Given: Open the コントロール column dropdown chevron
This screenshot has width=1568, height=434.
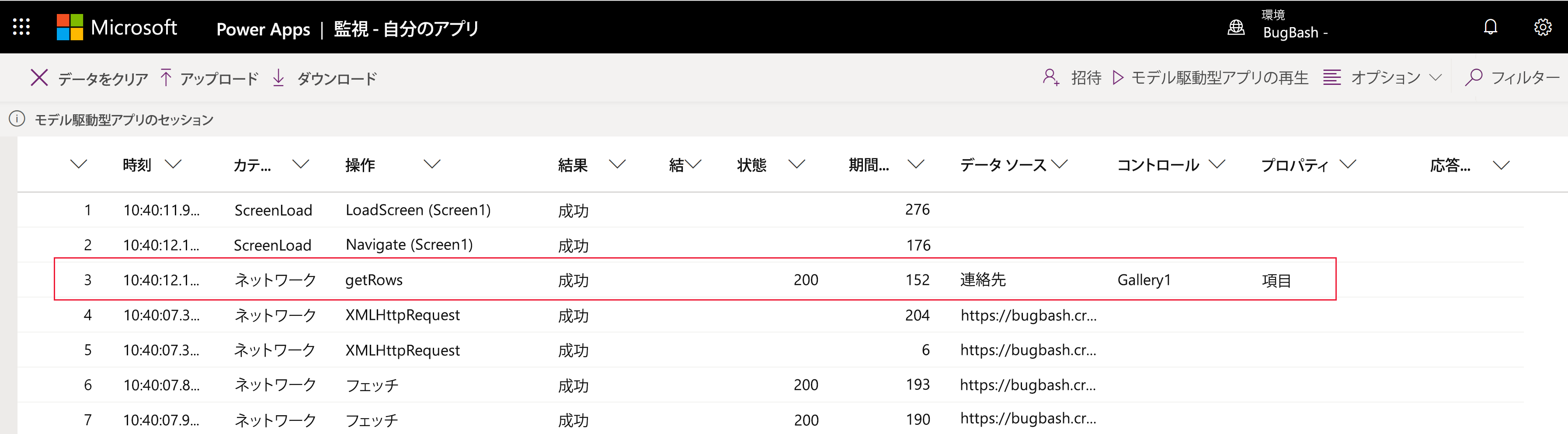Looking at the screenshot, I should (1217, 164).
